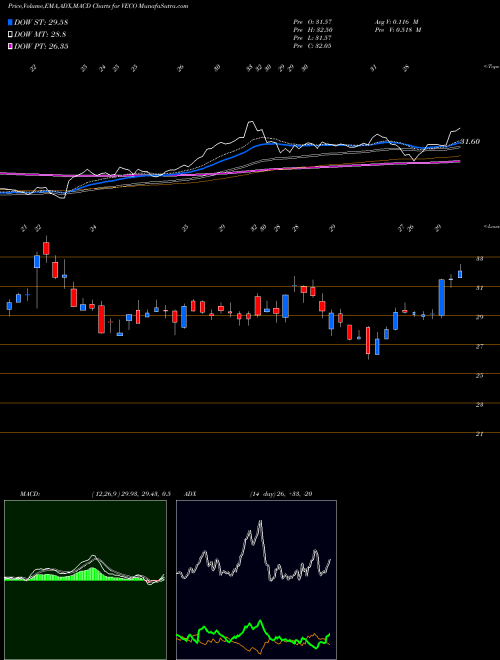
Task: Click the ADX panel heading
Action: (x=191, y=494)
